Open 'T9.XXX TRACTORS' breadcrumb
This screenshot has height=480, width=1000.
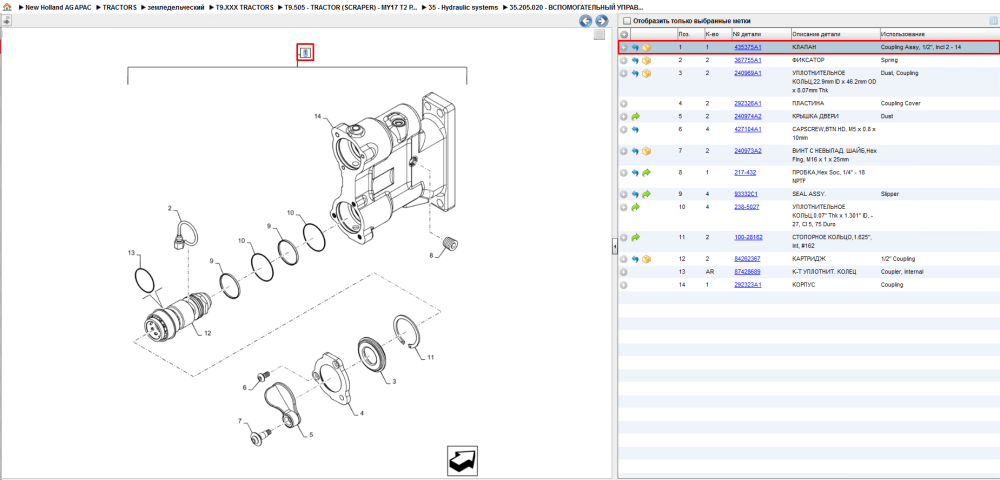[244, 7]
